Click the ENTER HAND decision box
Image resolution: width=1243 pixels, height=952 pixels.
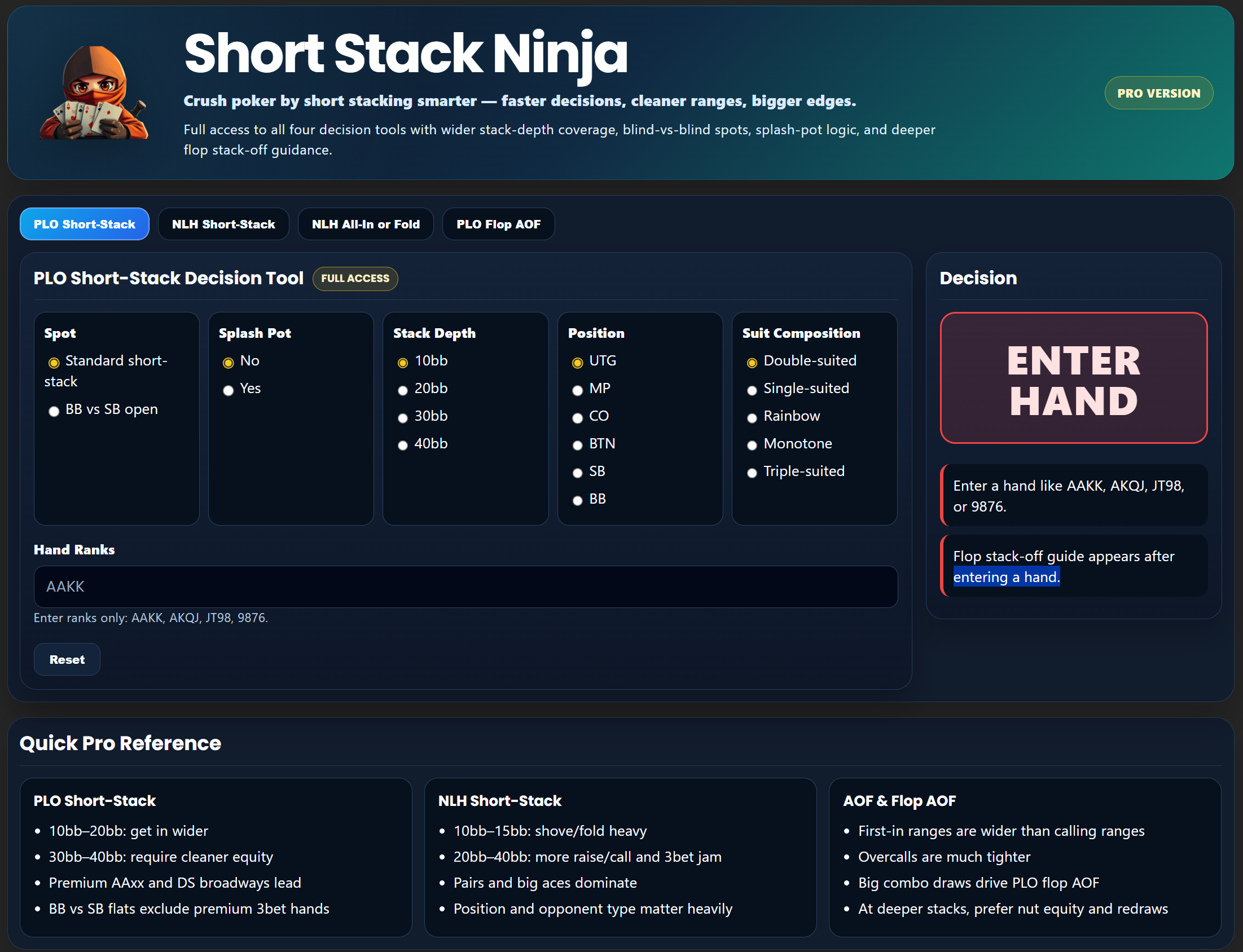tap(1073, 378)
